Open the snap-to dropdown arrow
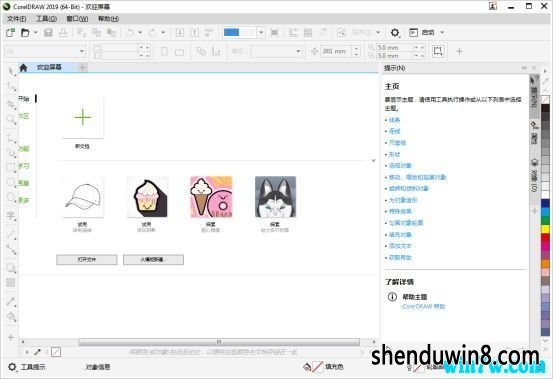 tap(378, 33)
